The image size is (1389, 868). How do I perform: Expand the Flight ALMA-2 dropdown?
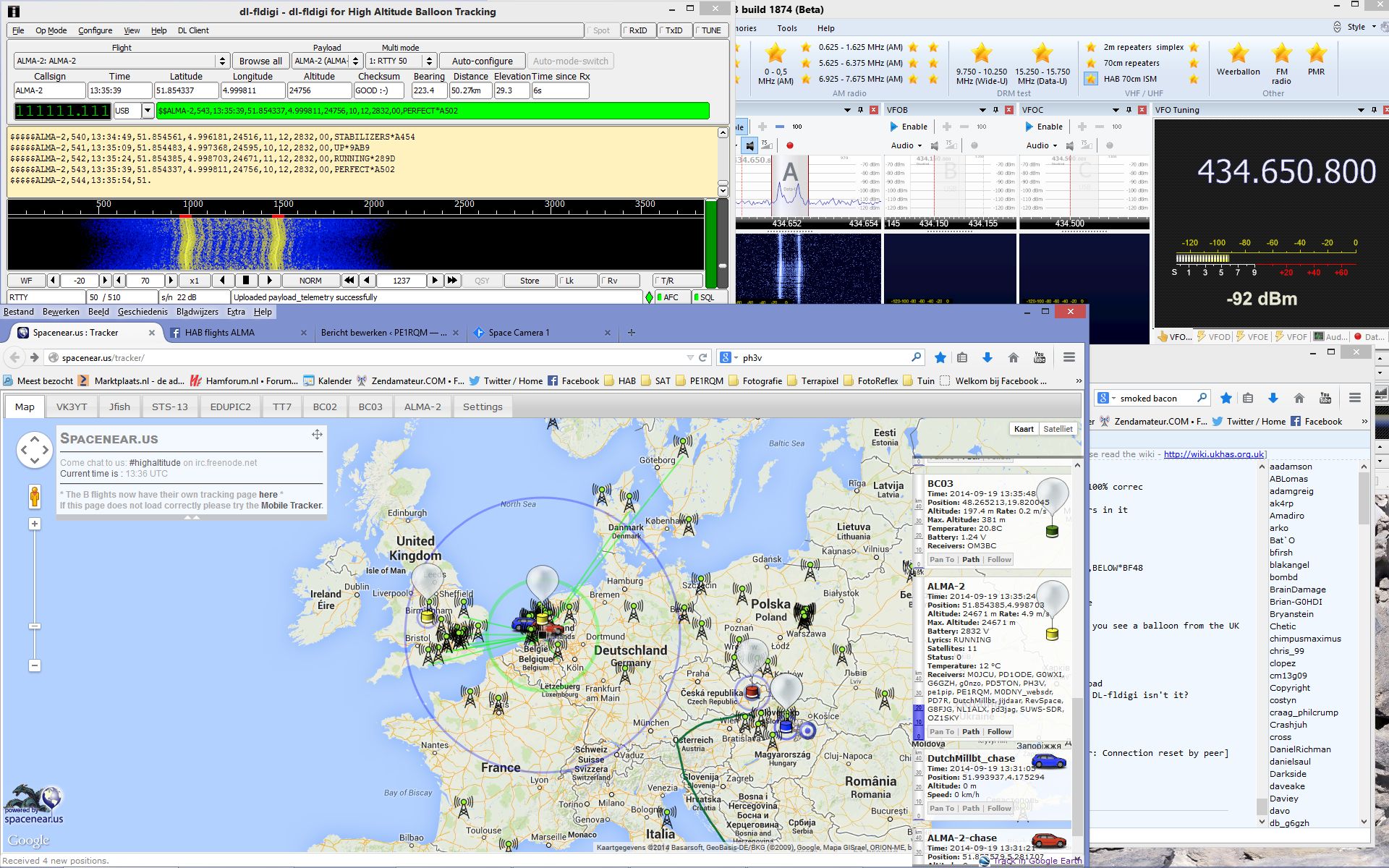point(222,61)
